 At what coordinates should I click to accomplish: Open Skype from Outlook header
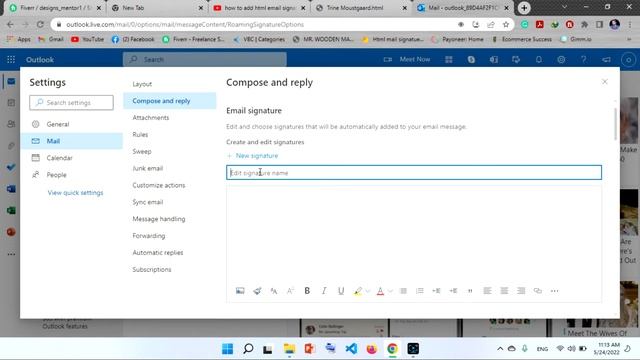point(471,60)
